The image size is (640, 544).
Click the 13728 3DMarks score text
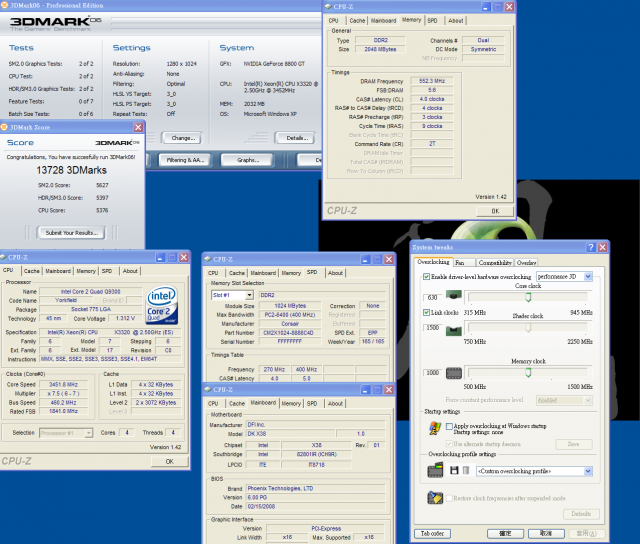[71, 170]
